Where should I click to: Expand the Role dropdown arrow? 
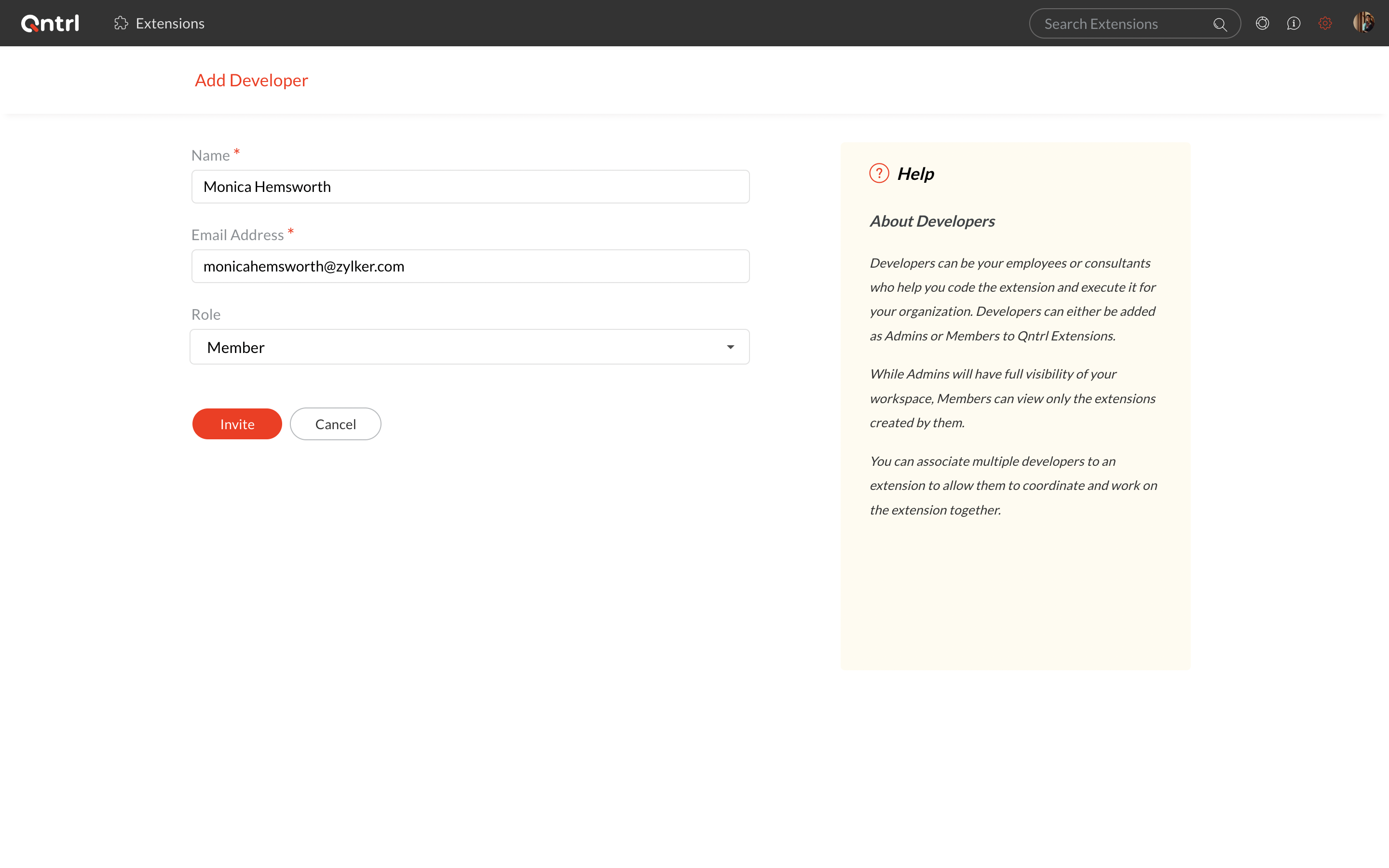[x=730, y=347]
